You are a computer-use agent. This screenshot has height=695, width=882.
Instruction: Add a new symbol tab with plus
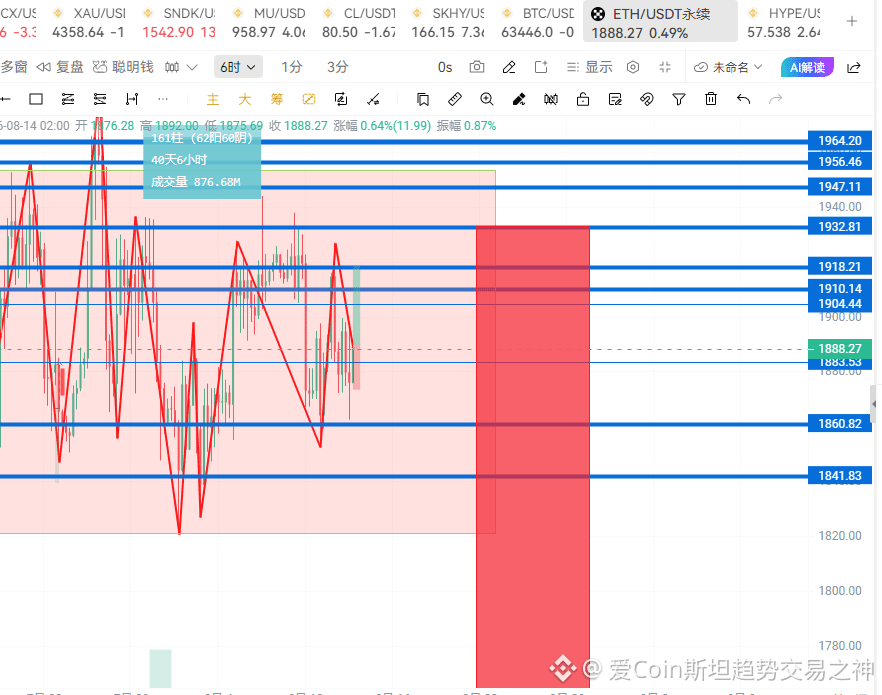852,21
